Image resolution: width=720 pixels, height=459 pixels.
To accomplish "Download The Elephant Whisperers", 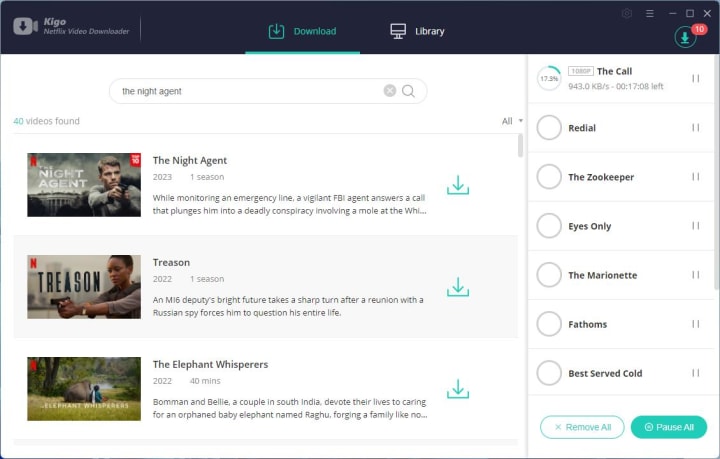I will [458, 389].
